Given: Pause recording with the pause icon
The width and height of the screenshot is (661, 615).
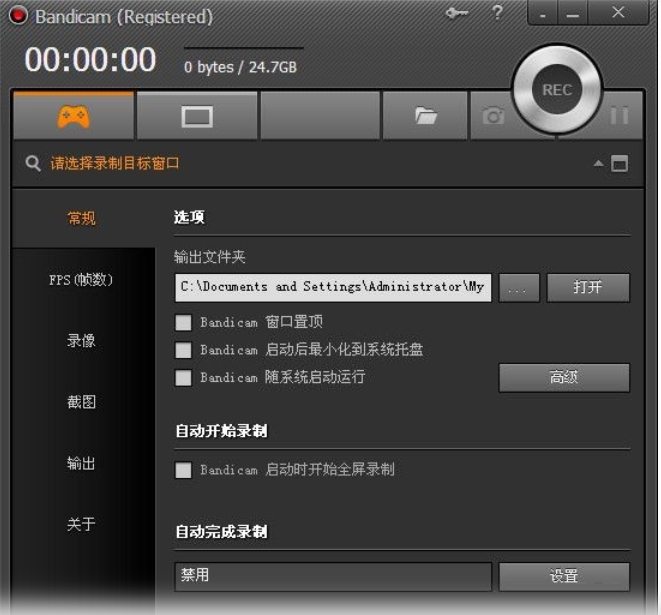Looking at the screenshot, I should (x=619, y=115).
